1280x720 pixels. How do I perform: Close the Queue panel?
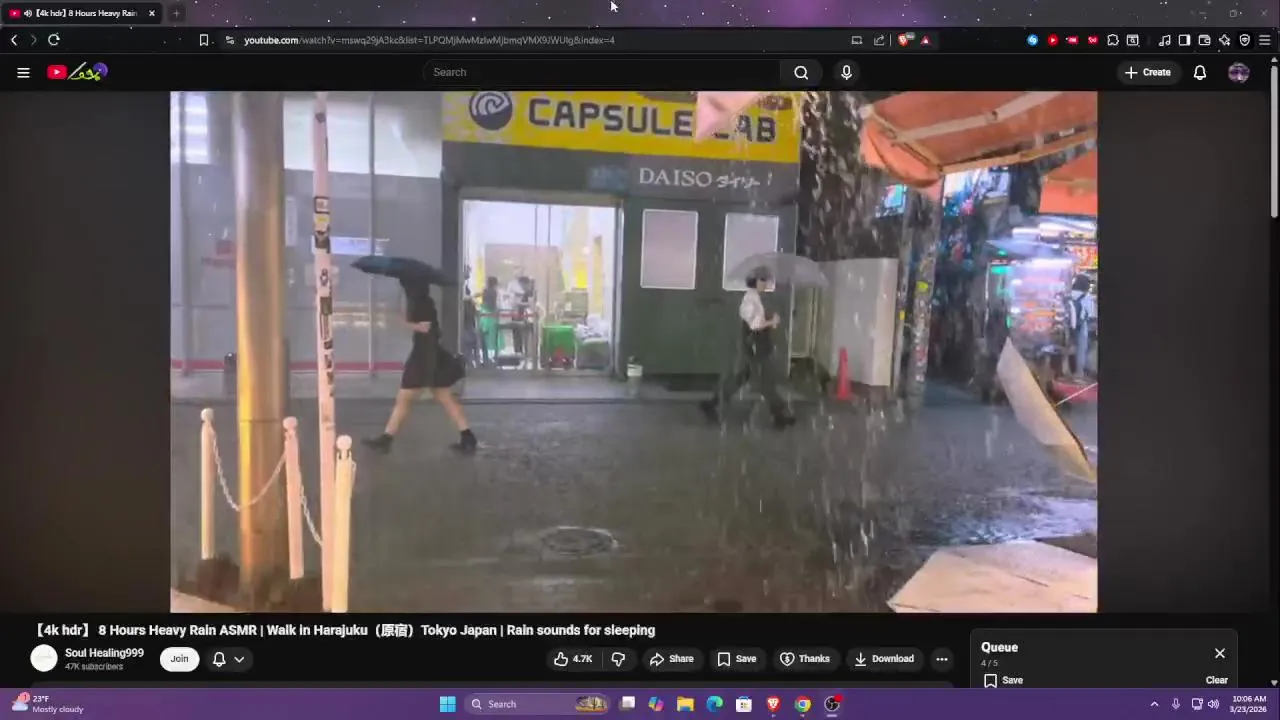point(1219,653)
